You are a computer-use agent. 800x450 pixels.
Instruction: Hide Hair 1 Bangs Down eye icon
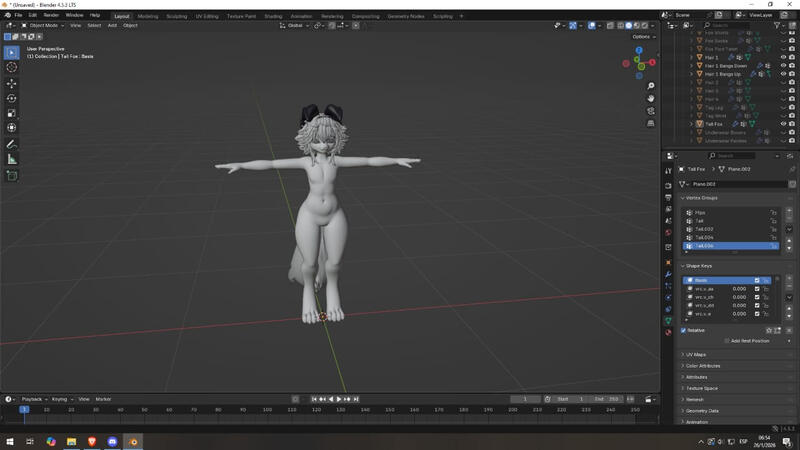point(784,66)
